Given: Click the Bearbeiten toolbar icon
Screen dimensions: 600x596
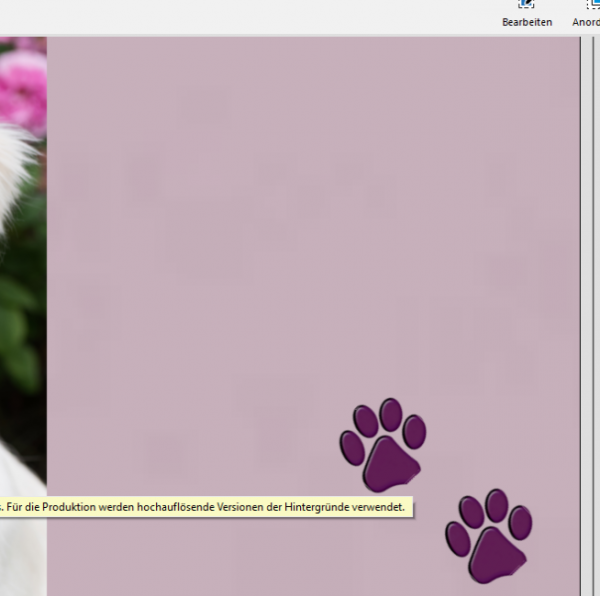Looking at the screenshot, I should [527, 12].
